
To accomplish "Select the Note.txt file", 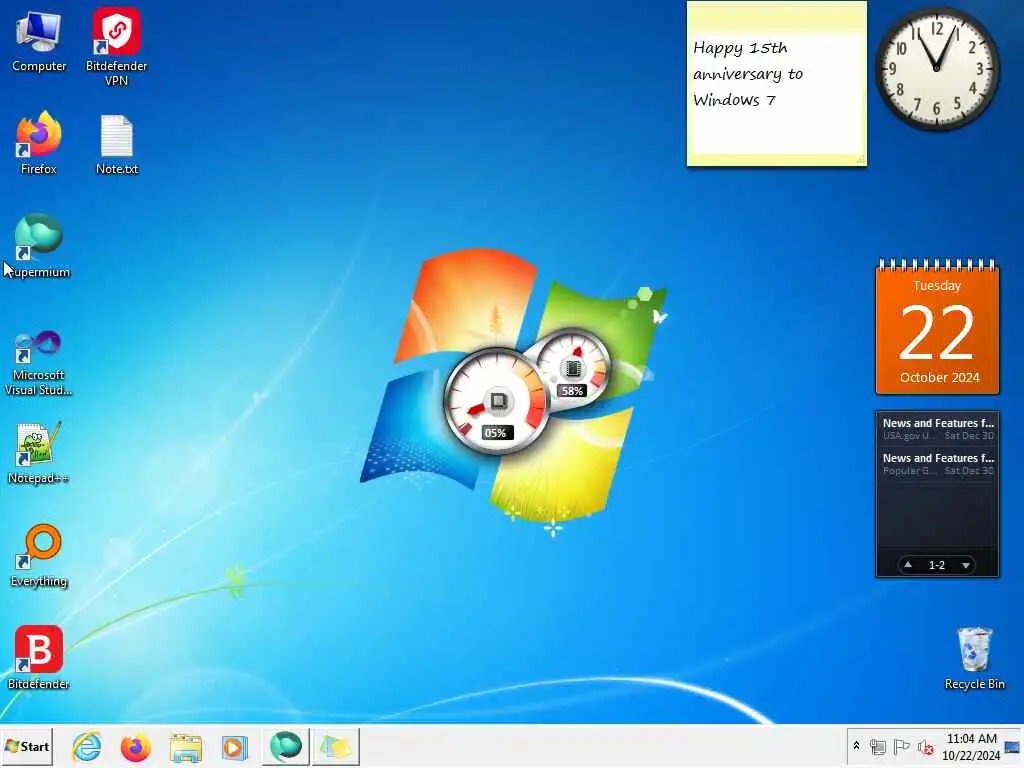I will pyautogui.click(x=117, y=145).
